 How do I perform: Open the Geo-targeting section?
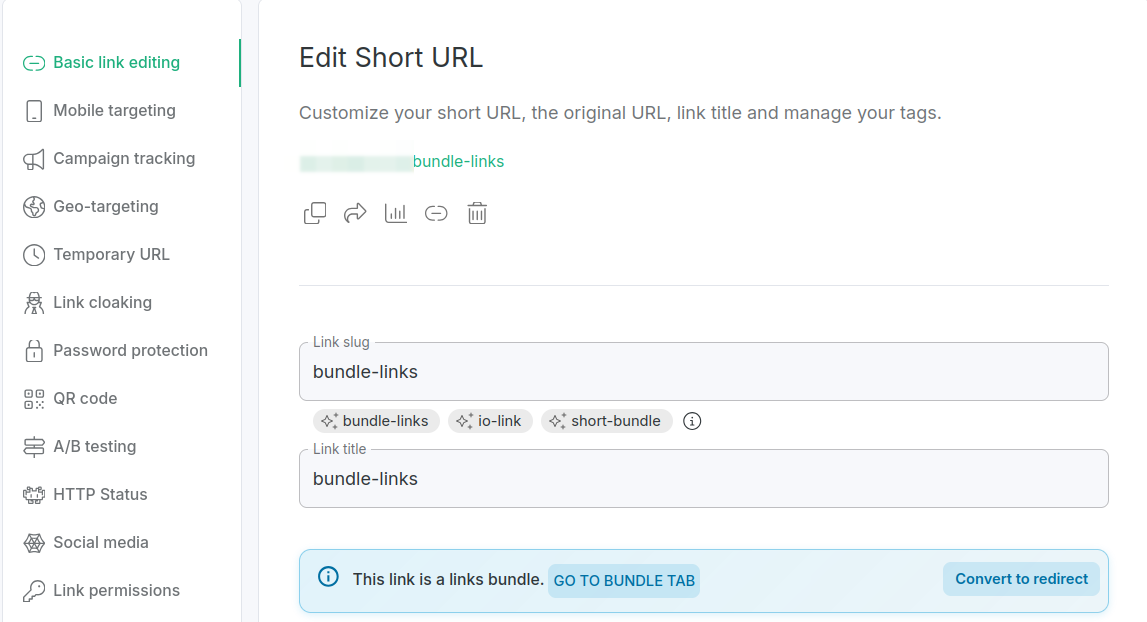105,207
